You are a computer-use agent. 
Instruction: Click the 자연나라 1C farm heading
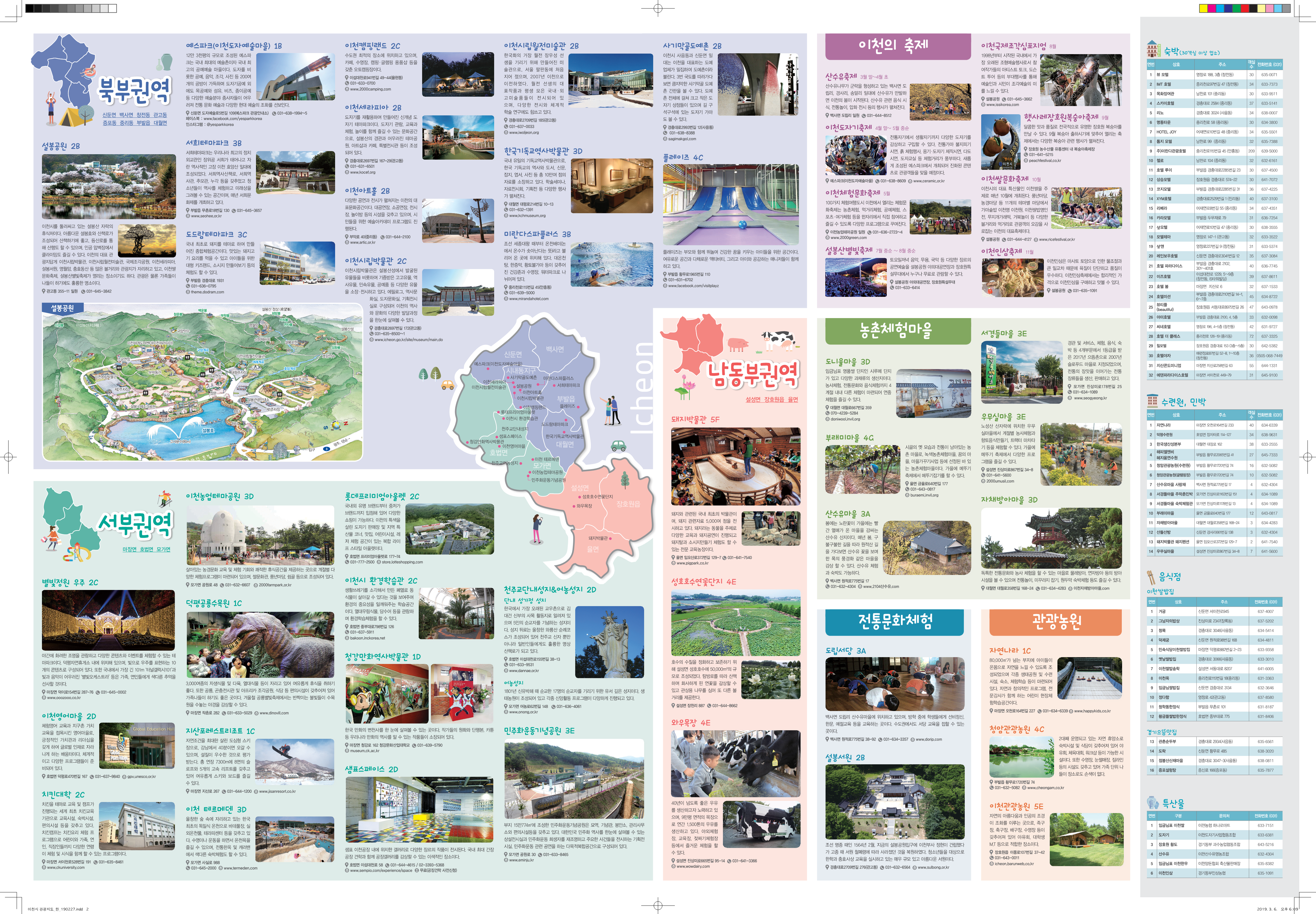tap(1010, 650)
